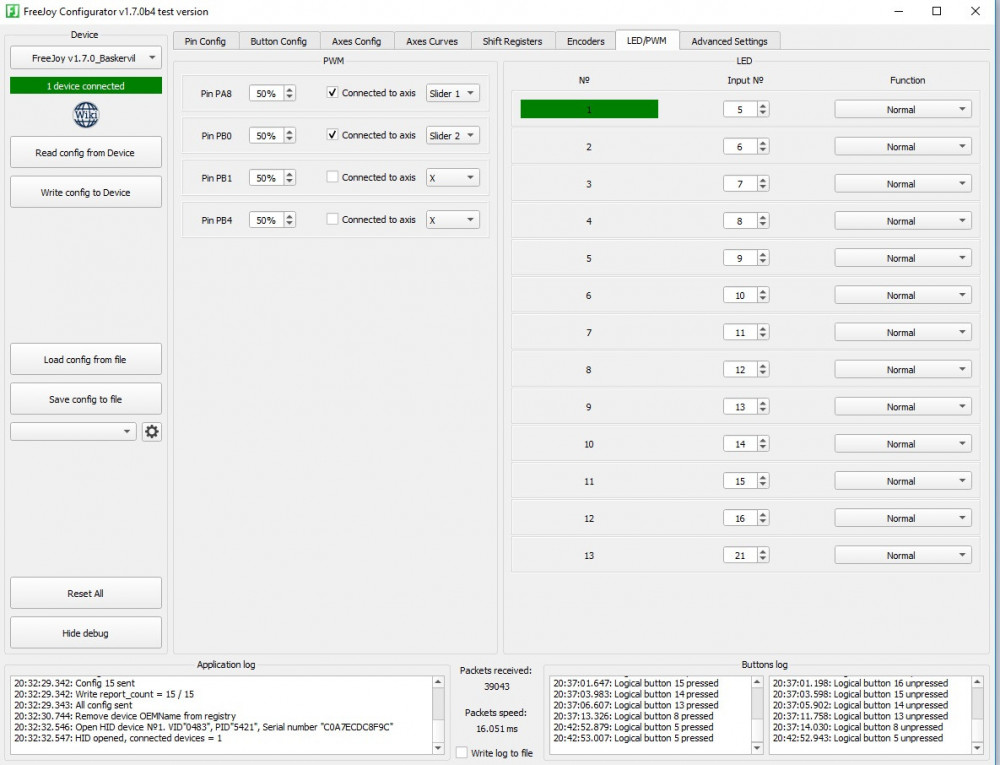Switch to the Axes Config tab
Viewport: 1000px width, 765px height.
[357, 41]
